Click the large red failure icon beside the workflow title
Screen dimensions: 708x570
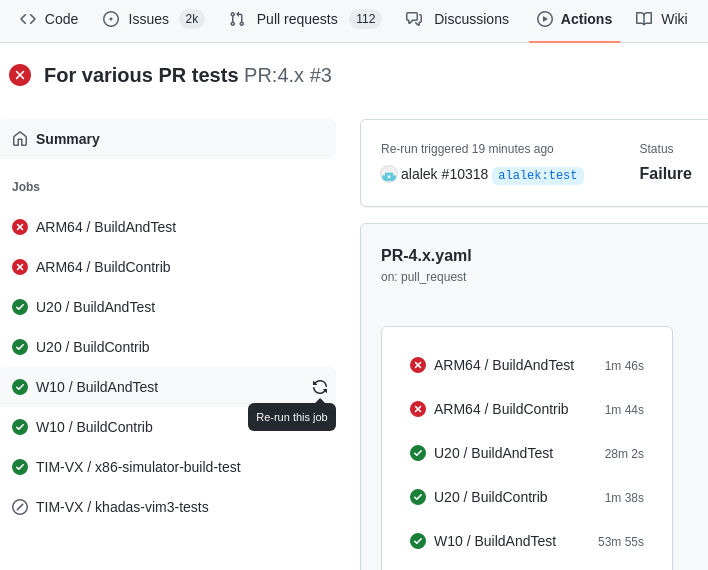(20, 75)
